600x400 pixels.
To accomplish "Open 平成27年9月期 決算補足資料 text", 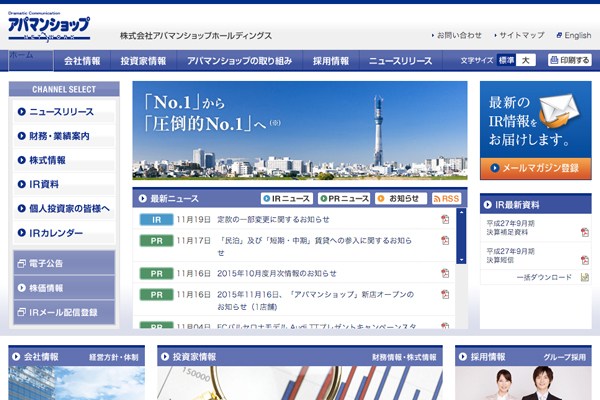I will coord(510,227).
